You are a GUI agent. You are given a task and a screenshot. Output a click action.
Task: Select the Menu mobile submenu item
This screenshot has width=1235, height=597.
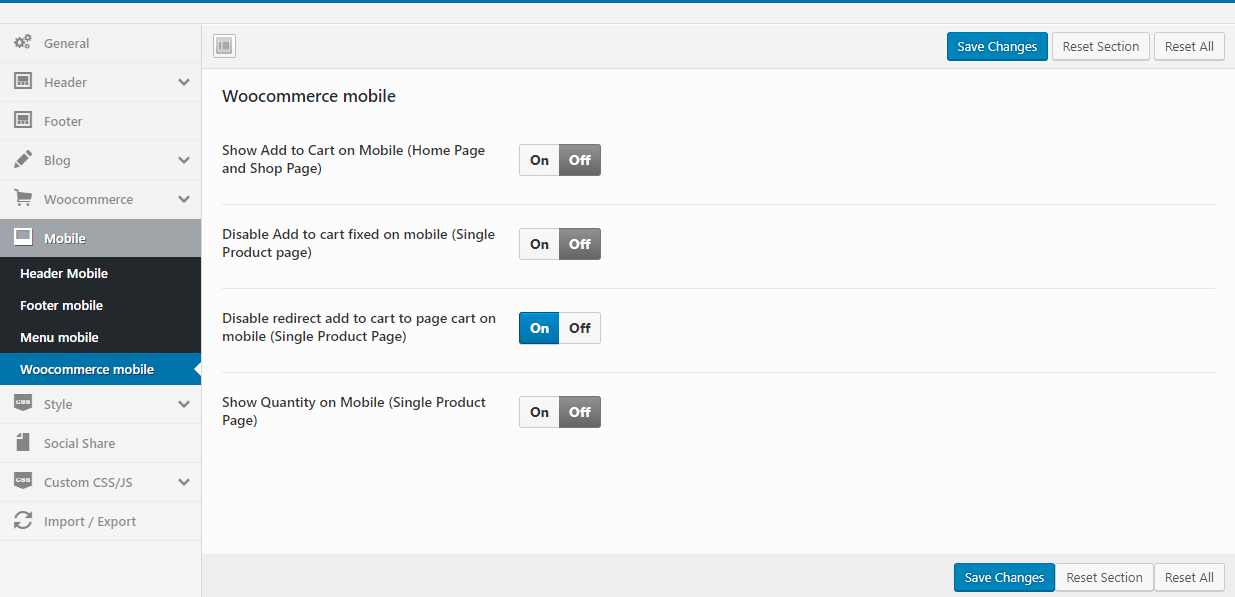[x=59, y=337]
